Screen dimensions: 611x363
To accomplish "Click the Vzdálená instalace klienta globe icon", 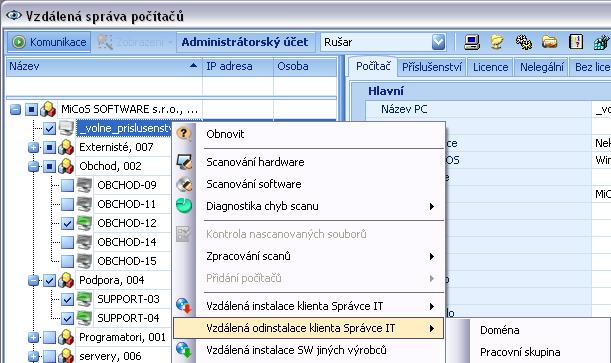I will pyautogui.click(x=184, y=306).
